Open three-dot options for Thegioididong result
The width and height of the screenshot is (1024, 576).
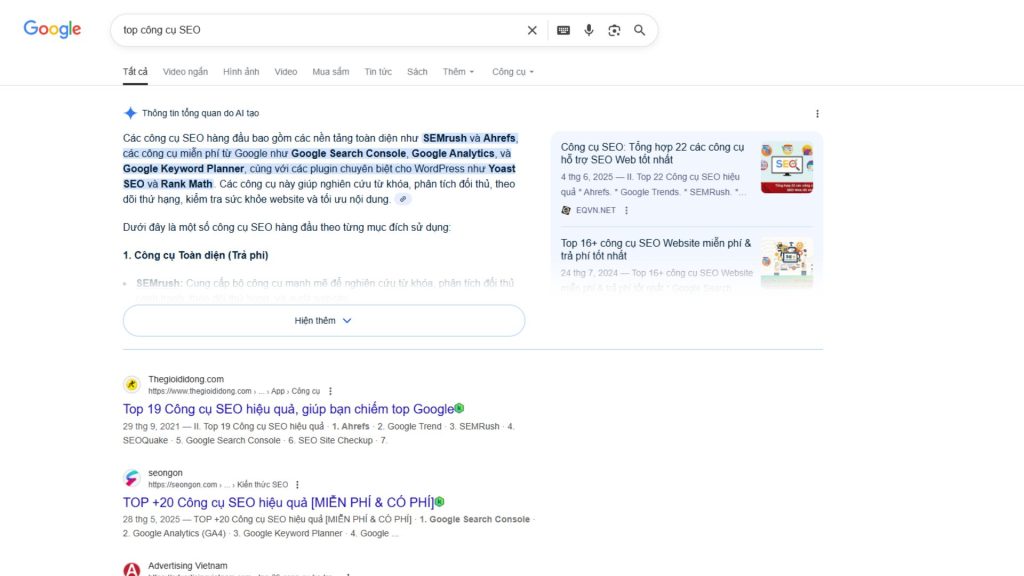pos(331,391)
